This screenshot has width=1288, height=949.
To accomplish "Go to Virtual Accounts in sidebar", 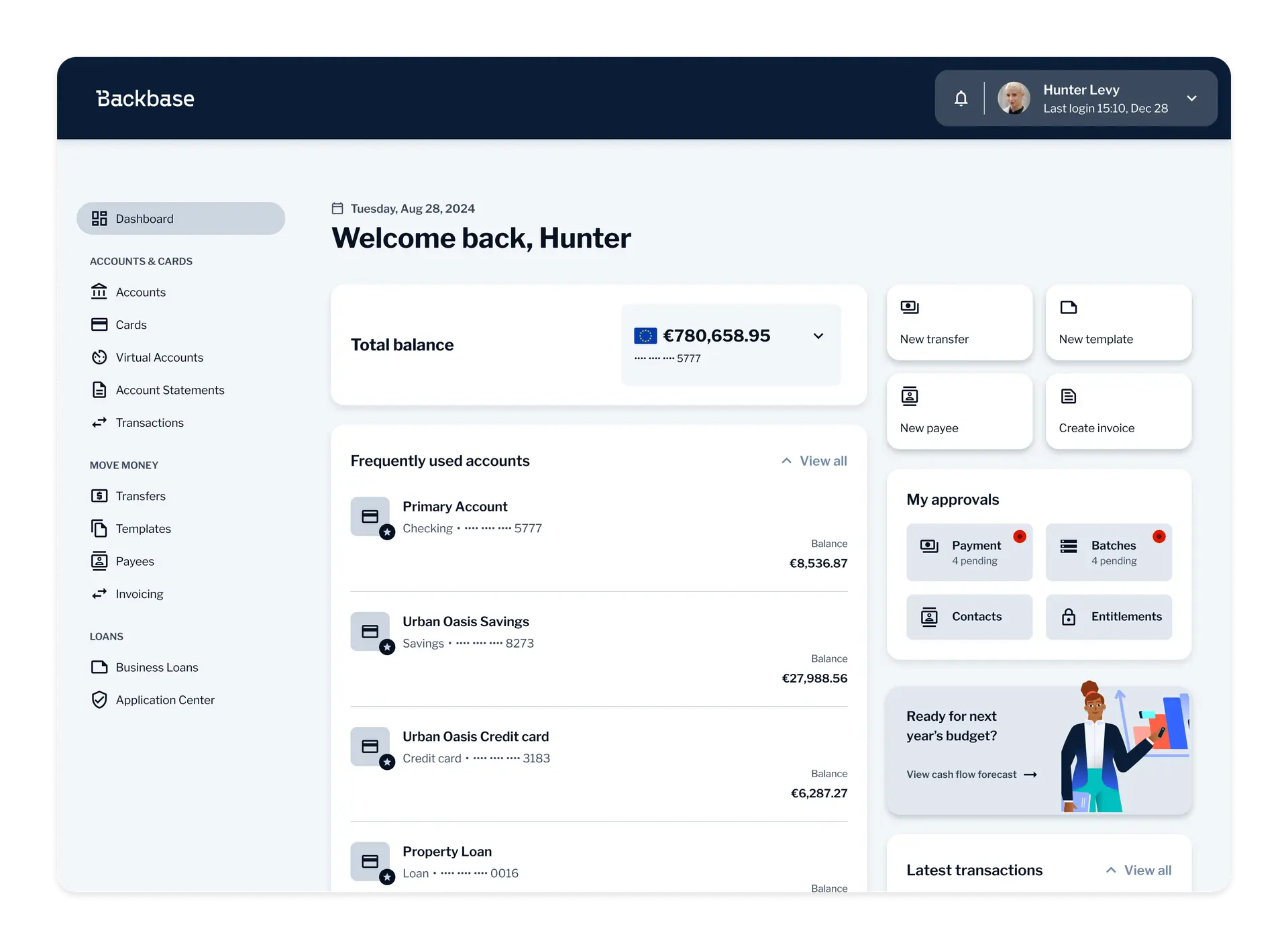I will 159,358.
